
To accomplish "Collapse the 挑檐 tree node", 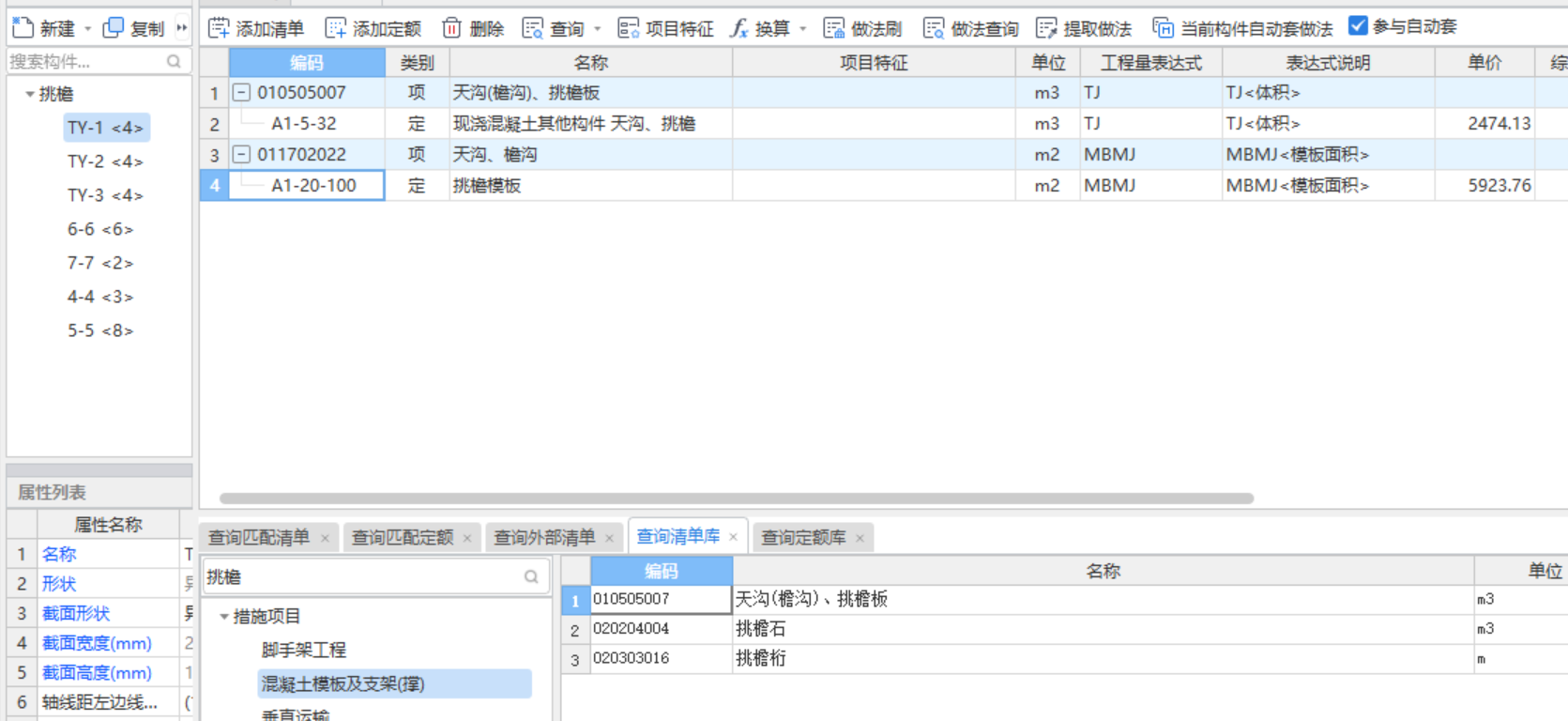I will point(30,94).
